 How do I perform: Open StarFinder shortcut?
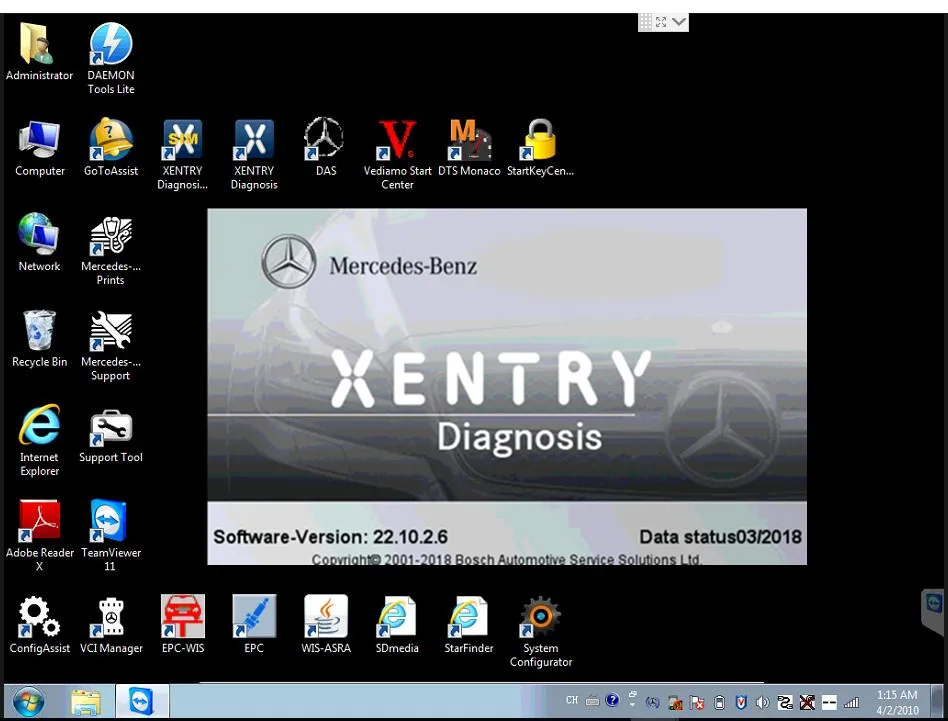tap(469, 625)
